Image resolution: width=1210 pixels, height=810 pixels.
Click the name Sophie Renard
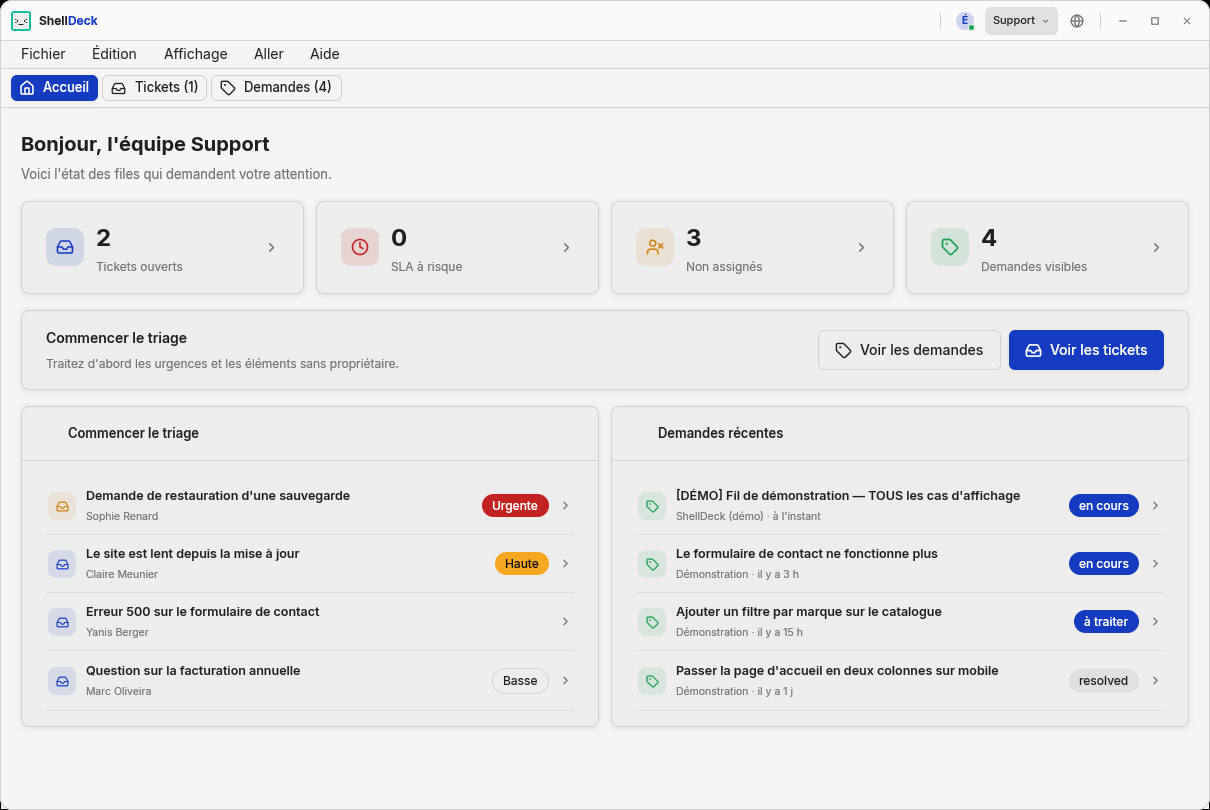point(122,516)
